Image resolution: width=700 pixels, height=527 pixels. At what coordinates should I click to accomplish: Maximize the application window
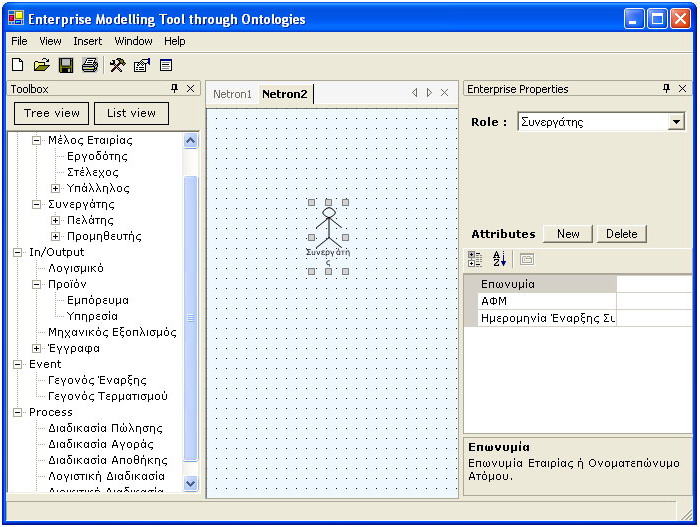tap(657, 19)
